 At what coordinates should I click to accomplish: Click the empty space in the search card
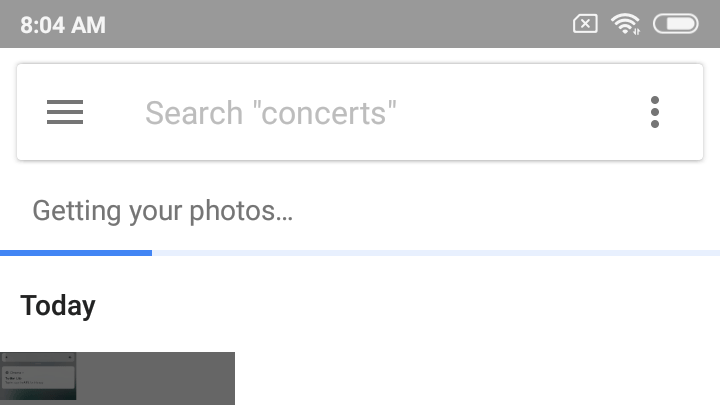click(519, 112)
